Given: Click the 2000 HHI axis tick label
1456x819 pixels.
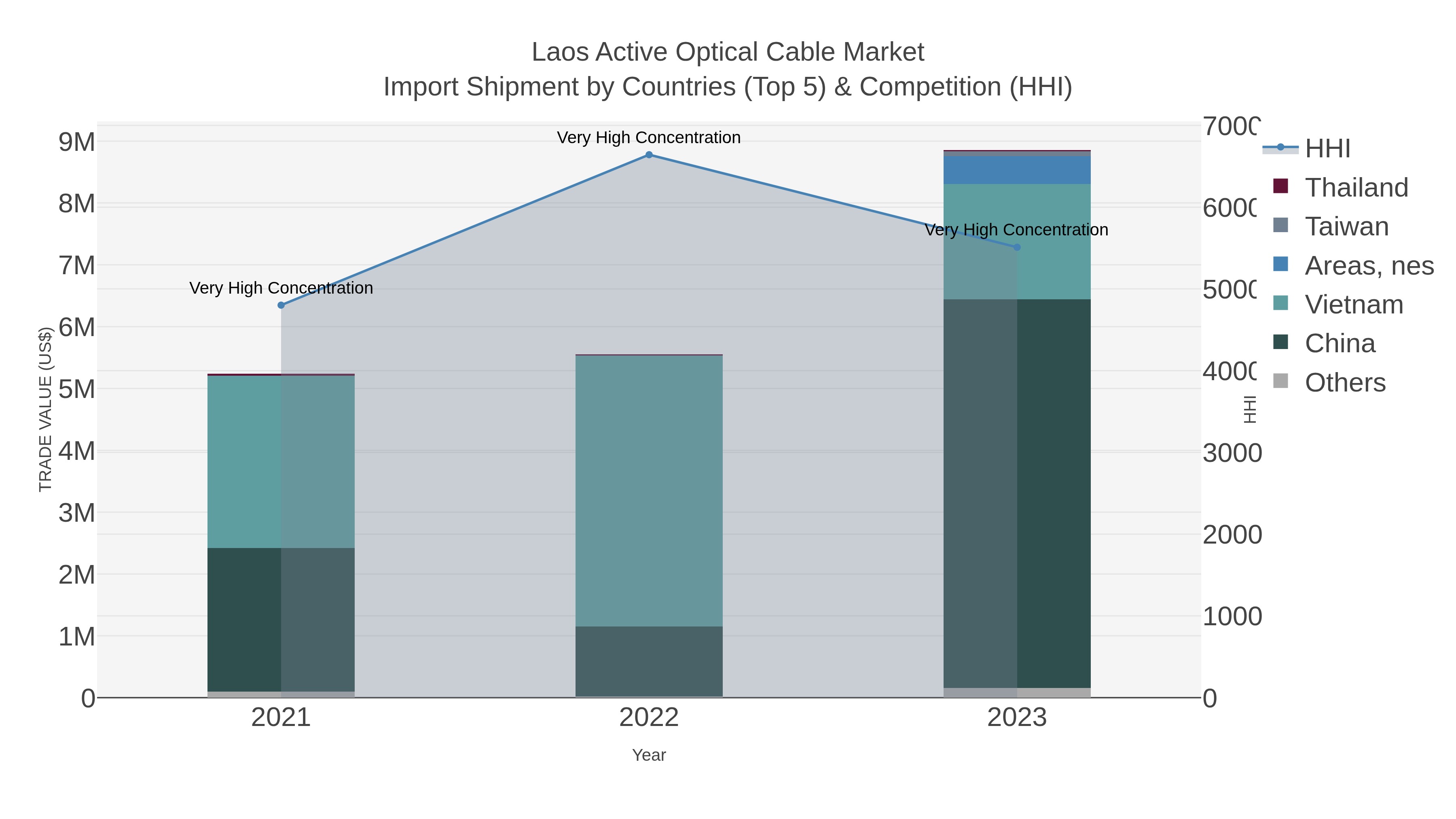Looking at the screenshot, I should click(x=1232, y=535).
